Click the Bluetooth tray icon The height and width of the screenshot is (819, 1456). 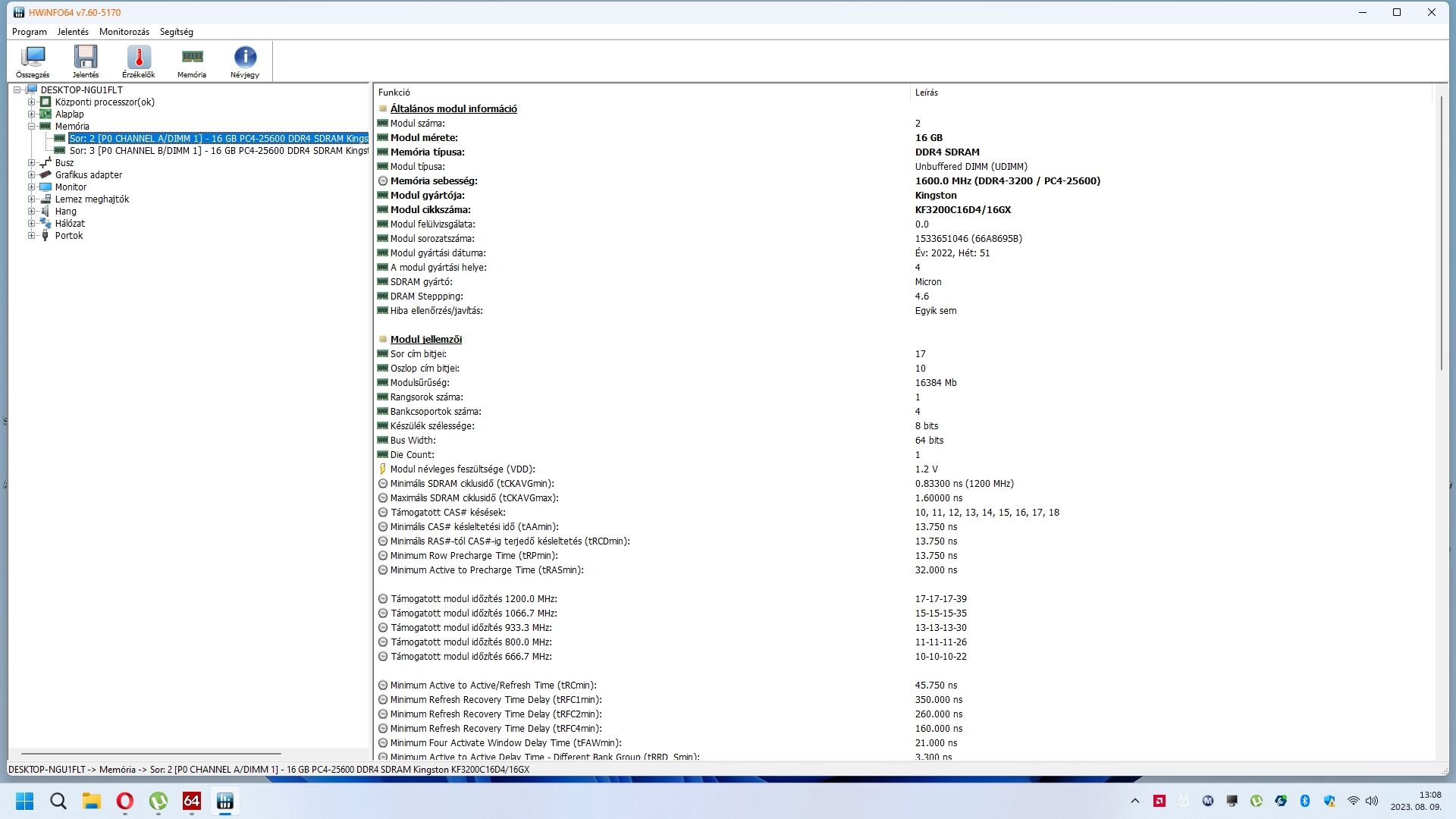pyautogui.click(x=1305, y=801)
